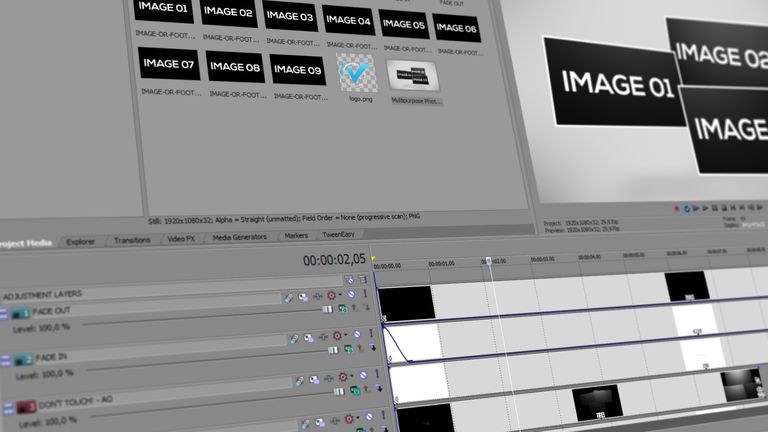This screenshot has width=768, height=432.
Task: Click the Play button under the video preview
Action: (705, 208)
